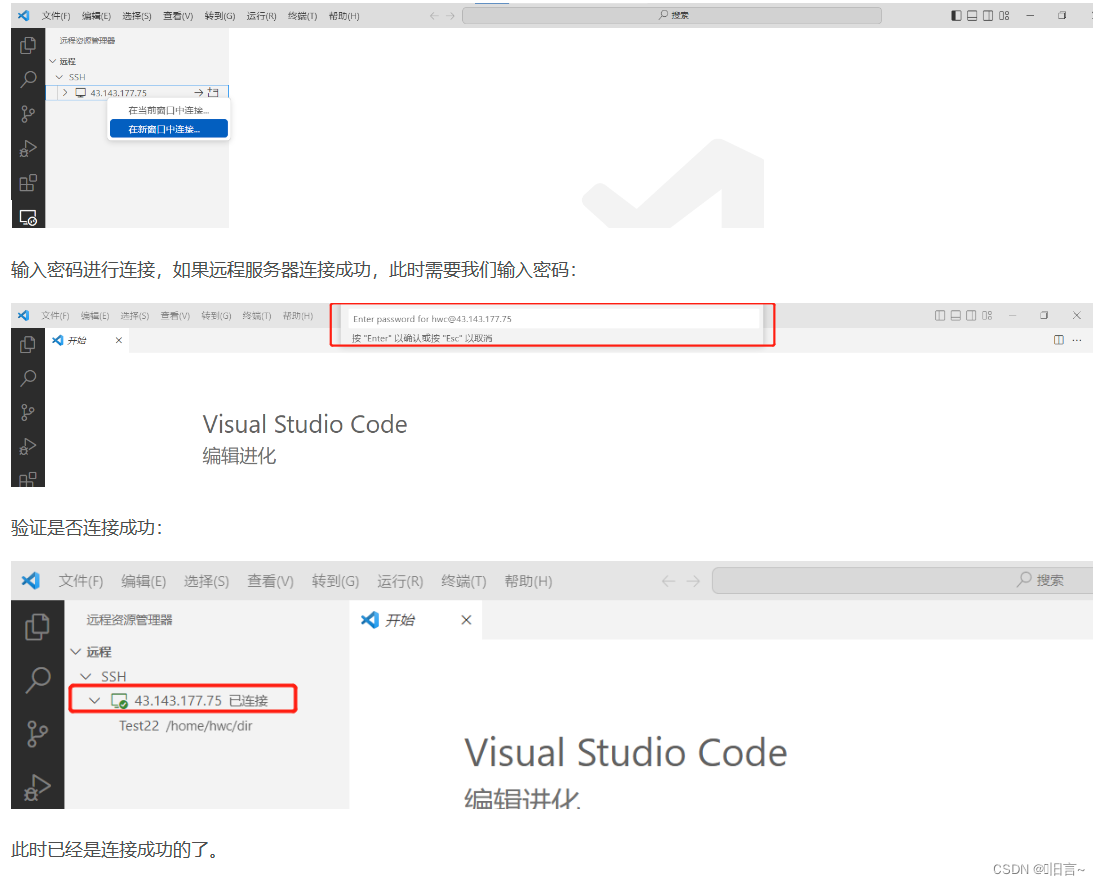Image resolution: width=1100 pixels, height=885 pixels.
Task: Open customize layout icon in middle screenshot
Action: coord(987,316)
